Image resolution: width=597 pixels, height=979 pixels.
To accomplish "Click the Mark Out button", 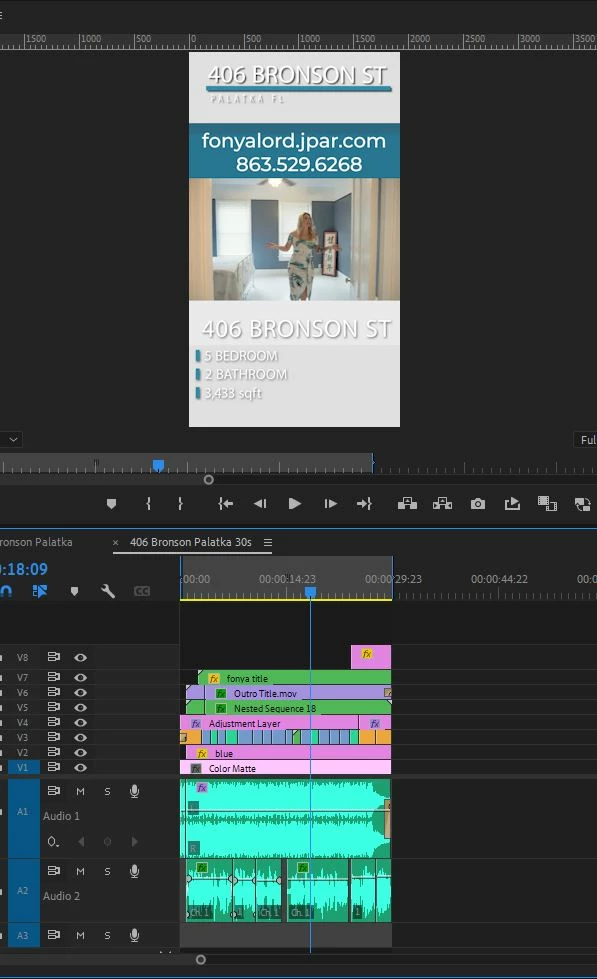I will 180,503.
